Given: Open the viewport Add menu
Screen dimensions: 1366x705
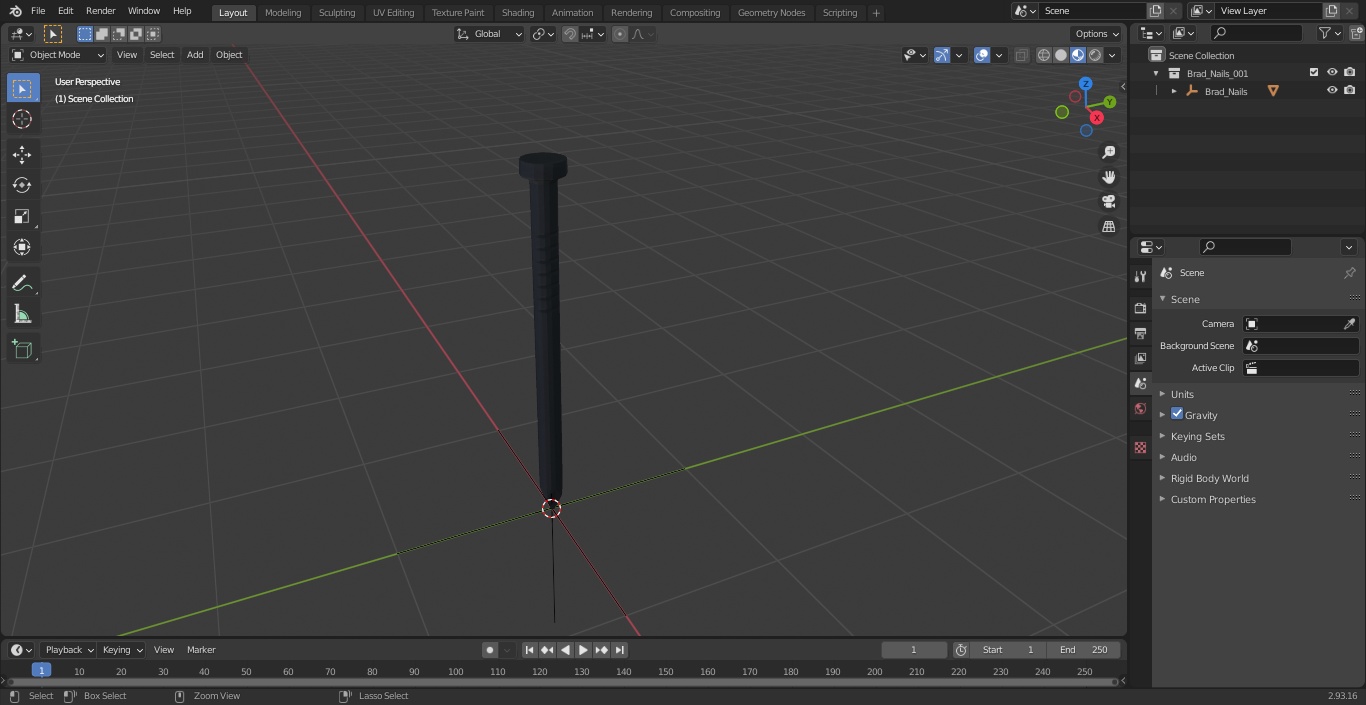Looking at the screenshot, I should pos(195,55).
